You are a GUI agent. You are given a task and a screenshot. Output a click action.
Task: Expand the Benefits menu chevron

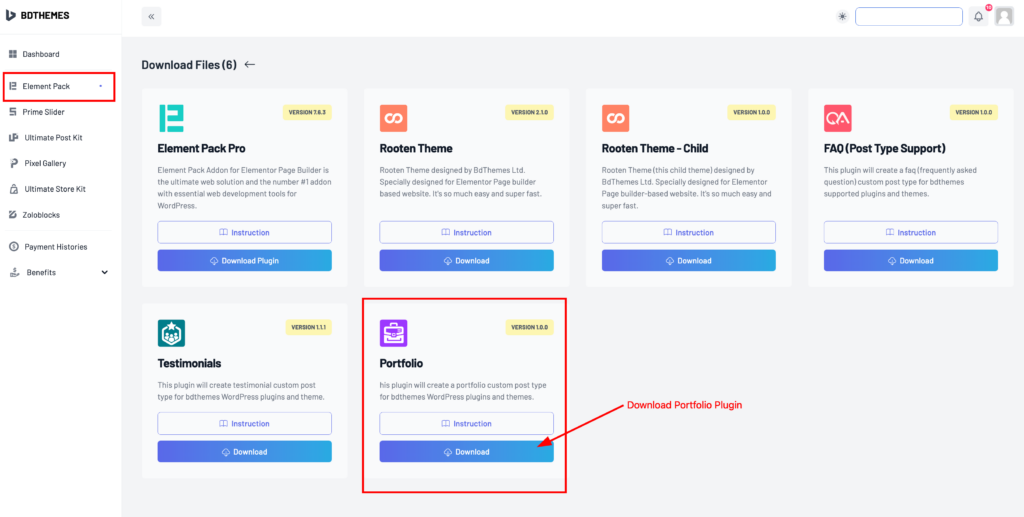coord(105,272)
